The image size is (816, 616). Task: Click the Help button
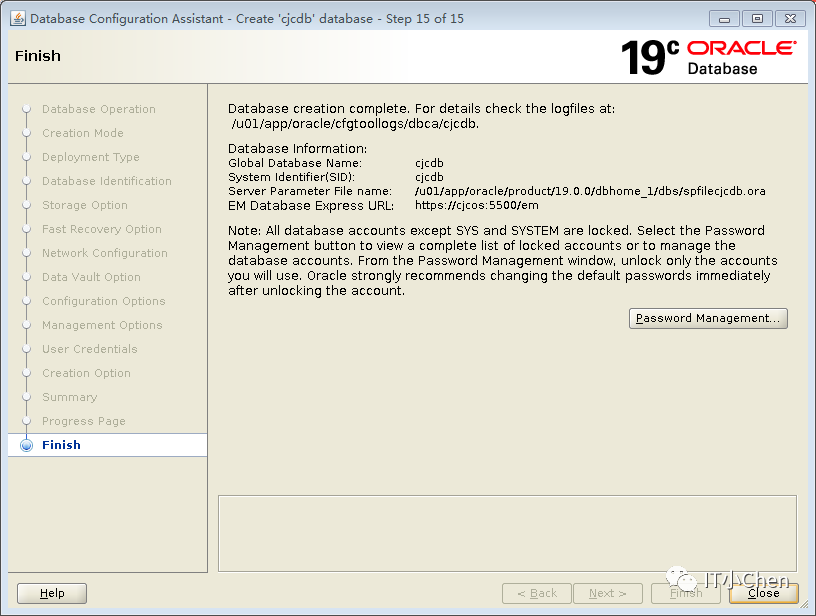click(x=52, y=593)
